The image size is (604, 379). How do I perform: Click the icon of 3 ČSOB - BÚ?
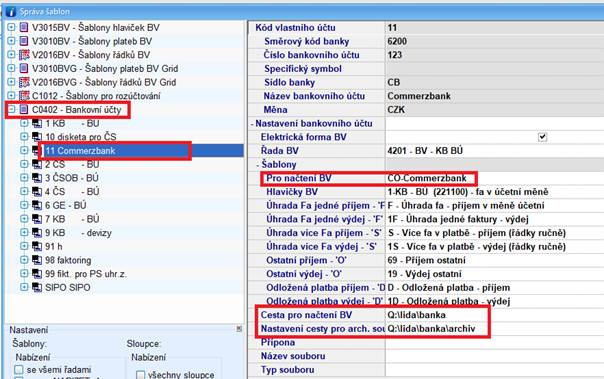click(x=37, y=178)
